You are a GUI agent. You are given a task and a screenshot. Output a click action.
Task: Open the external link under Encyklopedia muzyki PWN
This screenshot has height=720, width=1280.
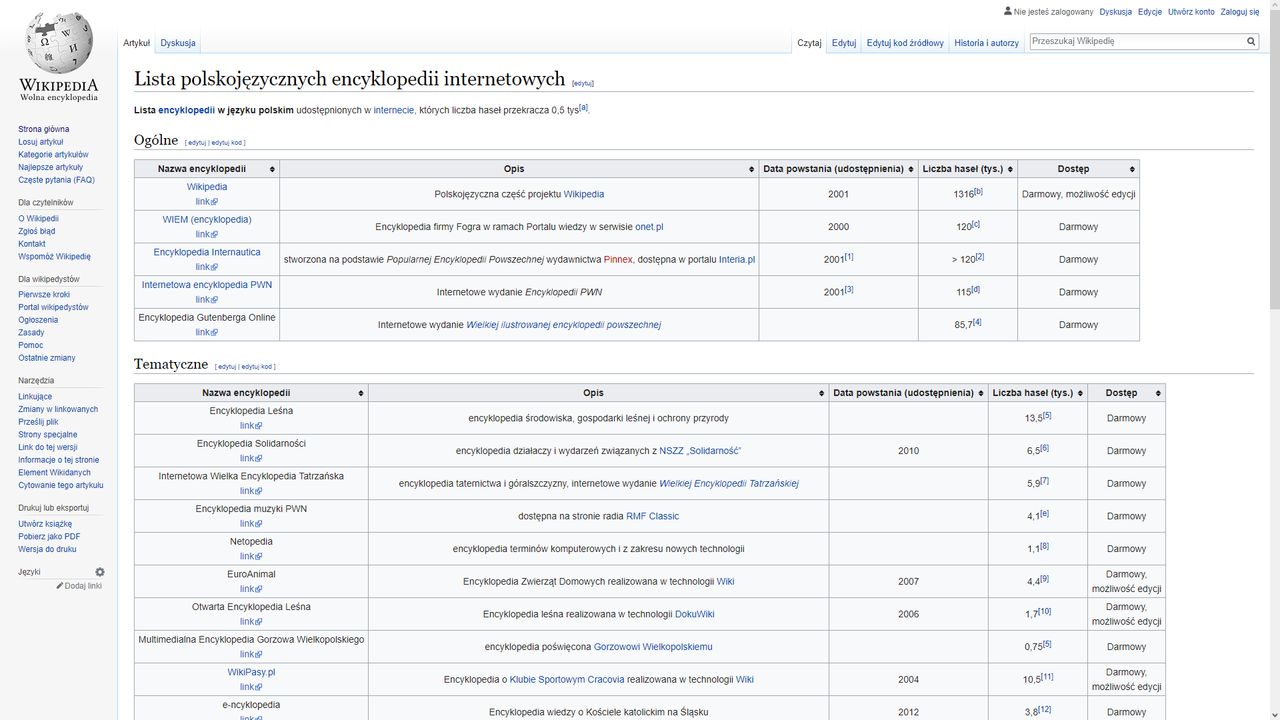point(251,523)
